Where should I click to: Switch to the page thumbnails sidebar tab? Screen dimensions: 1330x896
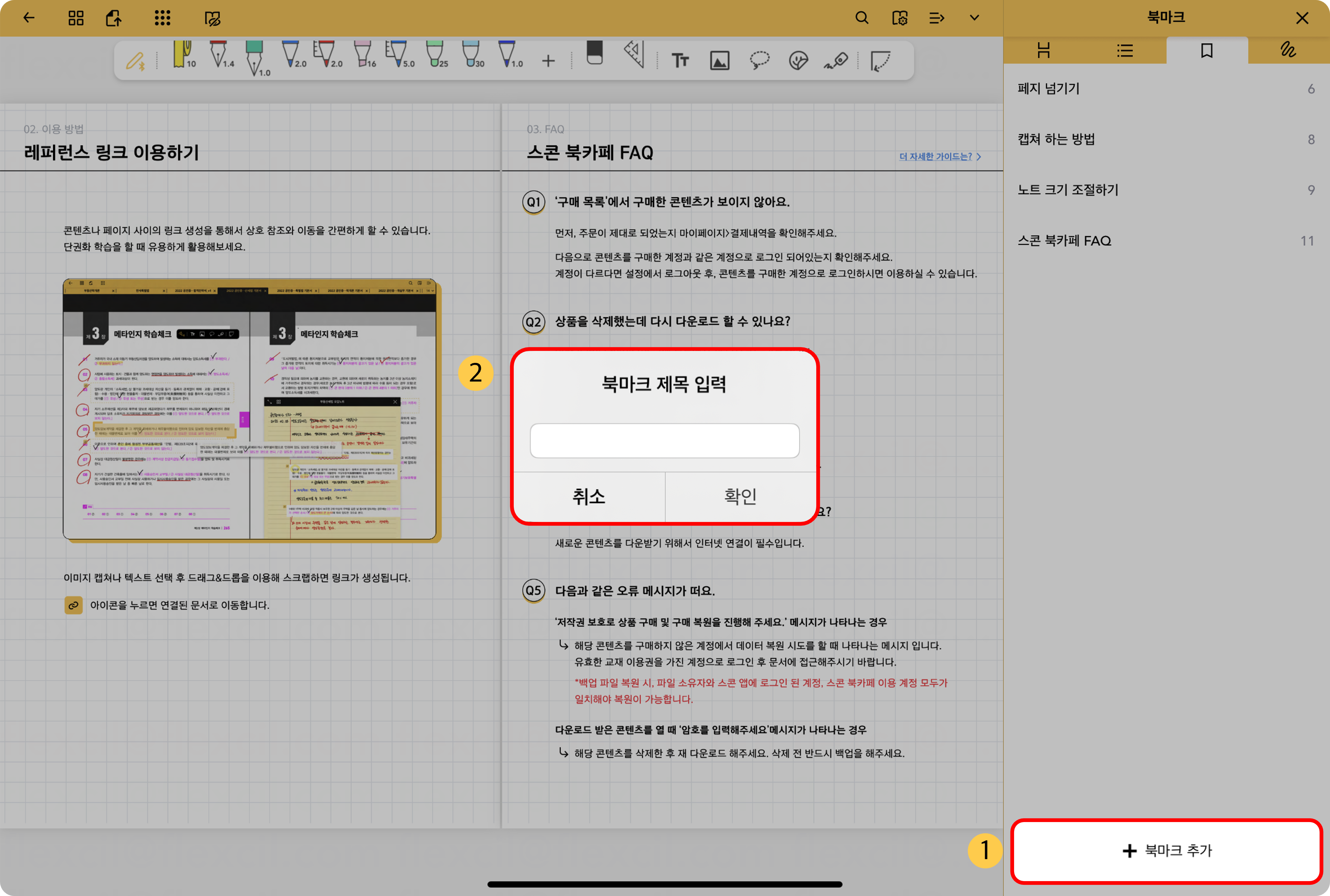(x=1044, y=50)
